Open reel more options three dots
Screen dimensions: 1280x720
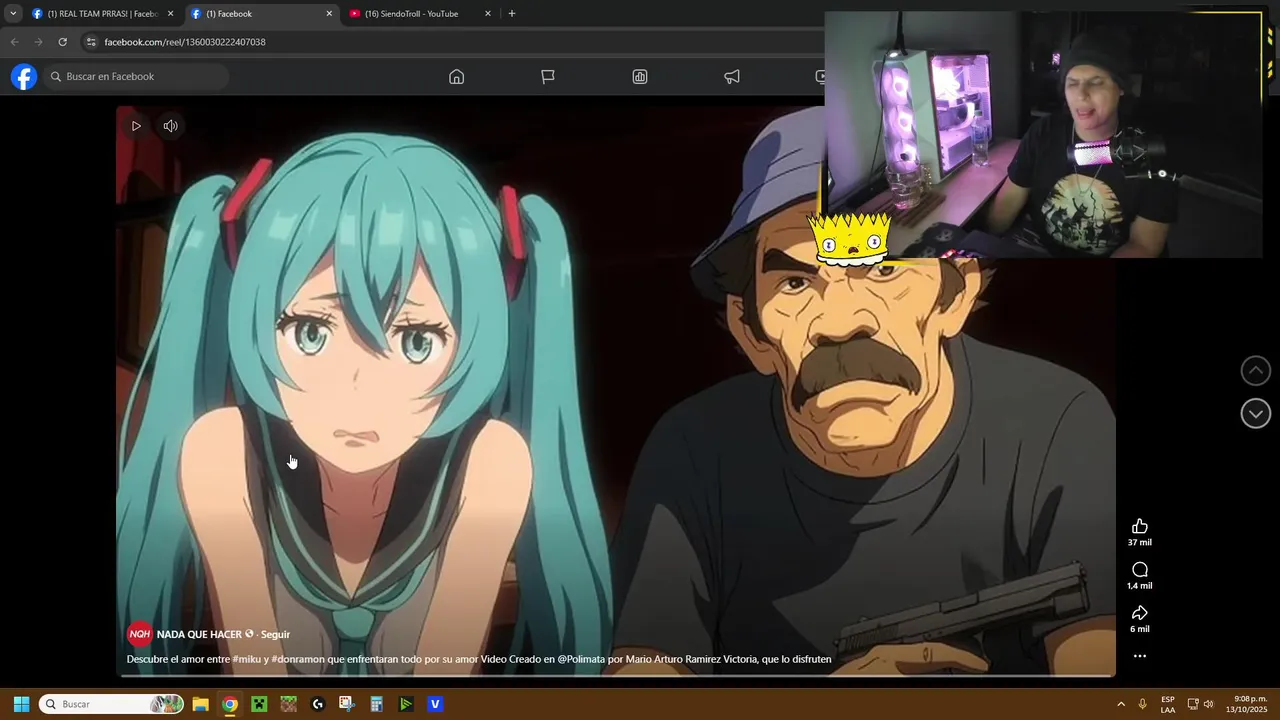coord(1139,656)
